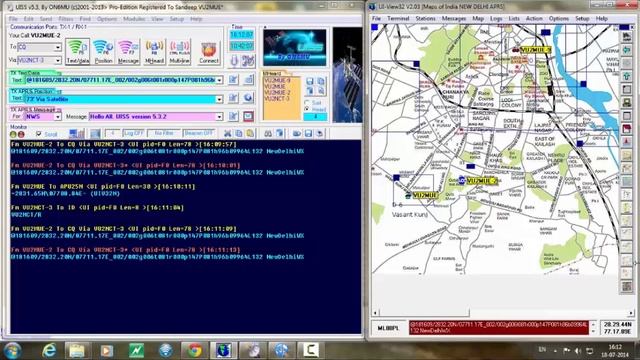The image size is (640, 360).
Task: Click the binoculars find icon in Monitor toolbar
Action: pos(268,133)
